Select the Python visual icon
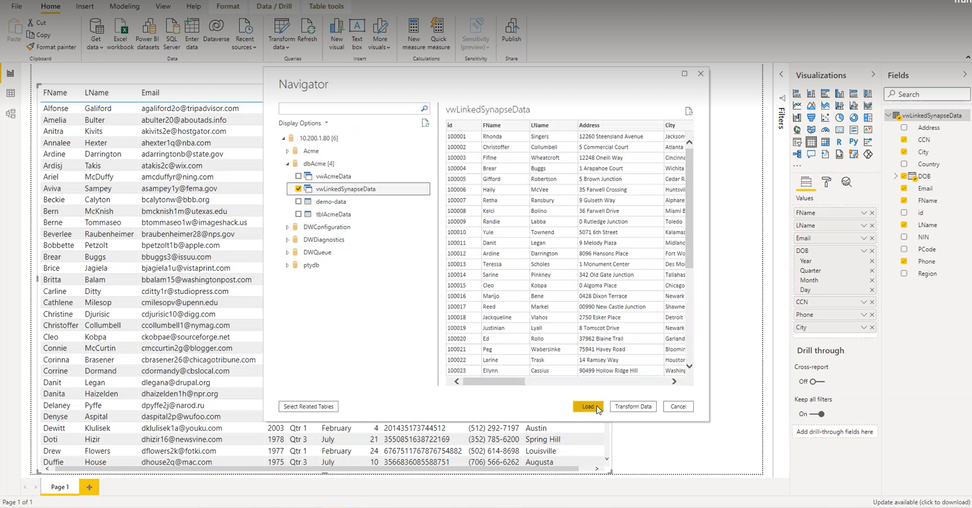This screenshot has height=508, width=972. tap(854, 142)
